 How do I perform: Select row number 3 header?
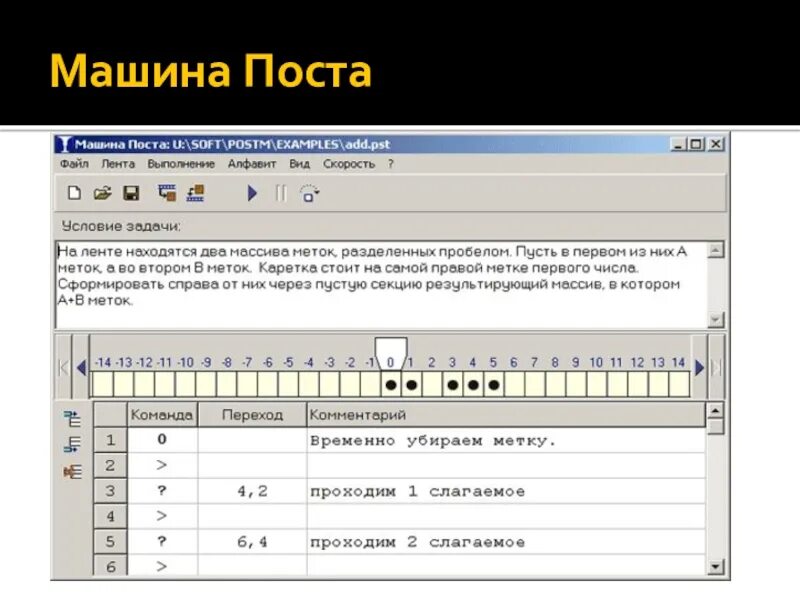click(110, 491)
